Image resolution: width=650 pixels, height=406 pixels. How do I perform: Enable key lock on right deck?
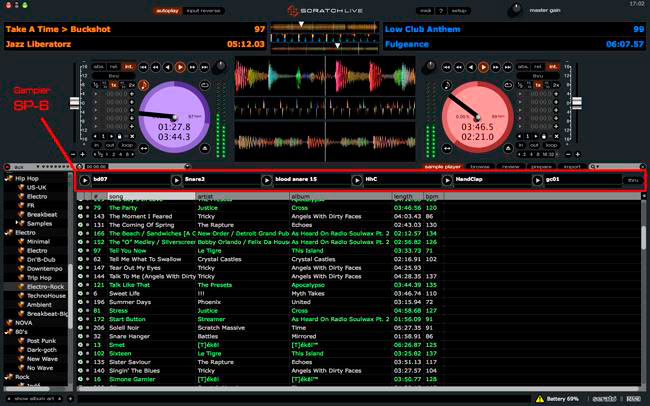pos(447,85)
